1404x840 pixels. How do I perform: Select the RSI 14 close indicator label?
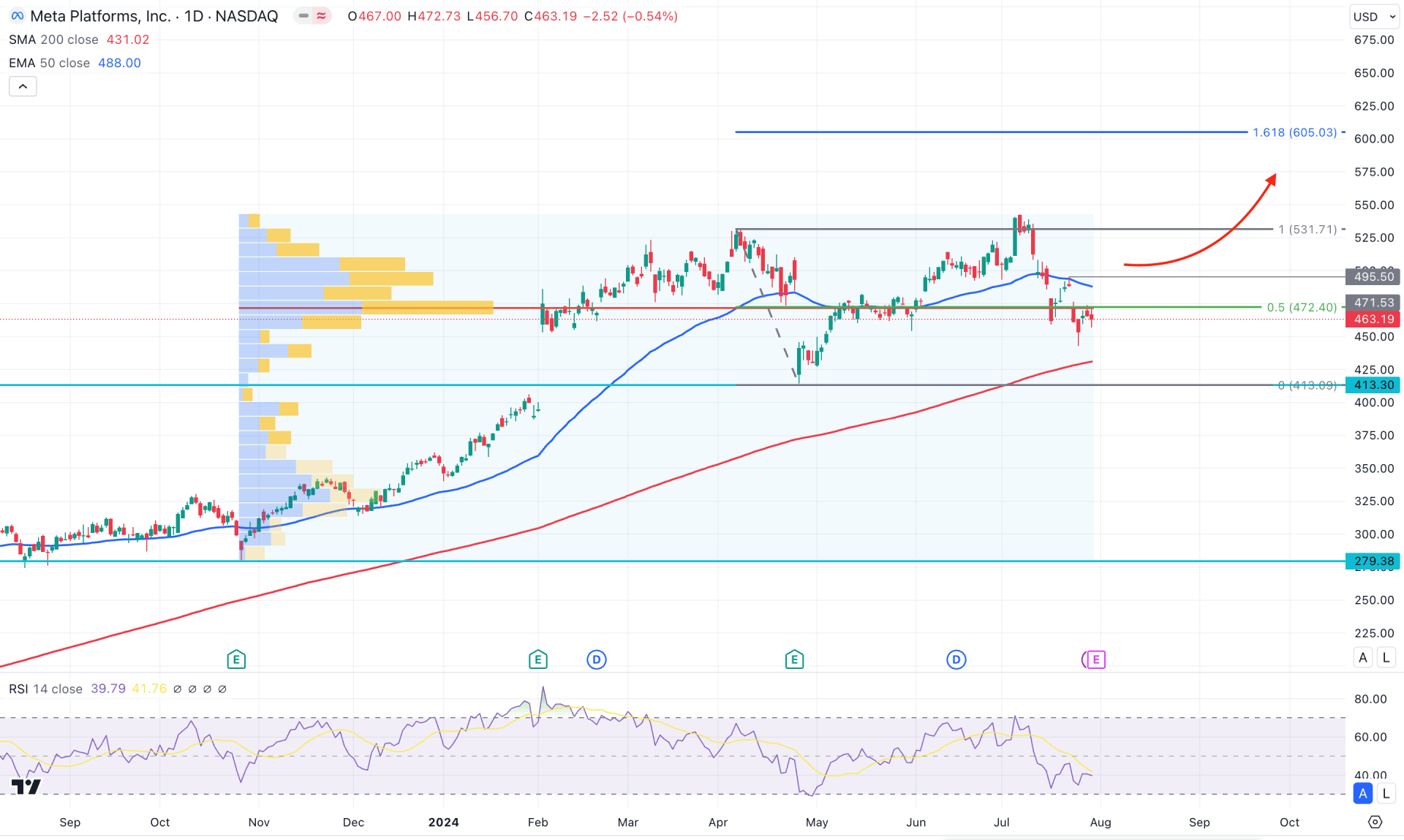coord(45,689)
